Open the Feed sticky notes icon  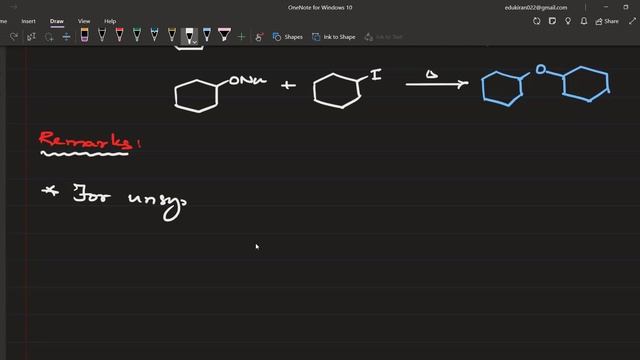click(552, 21)
